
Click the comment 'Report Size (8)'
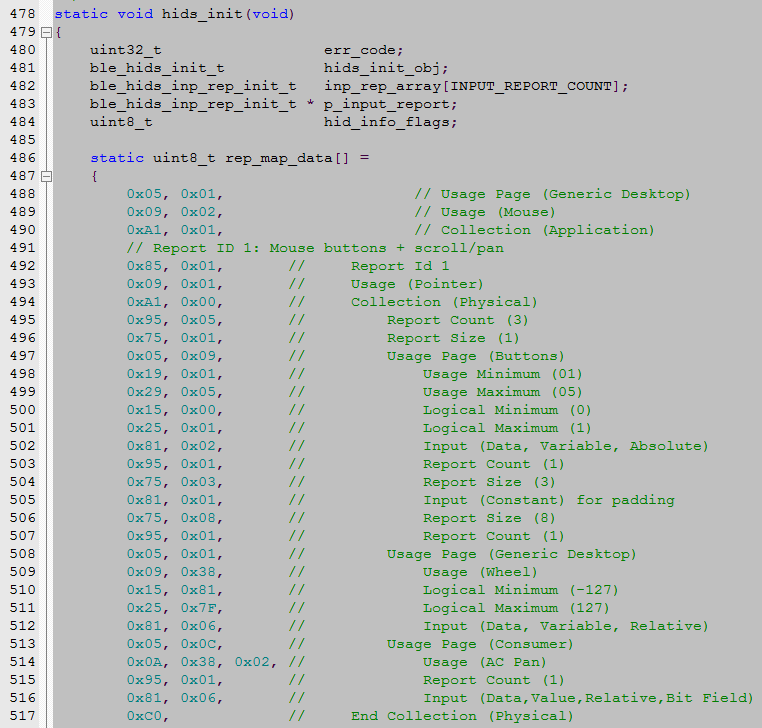pos(489,518)
